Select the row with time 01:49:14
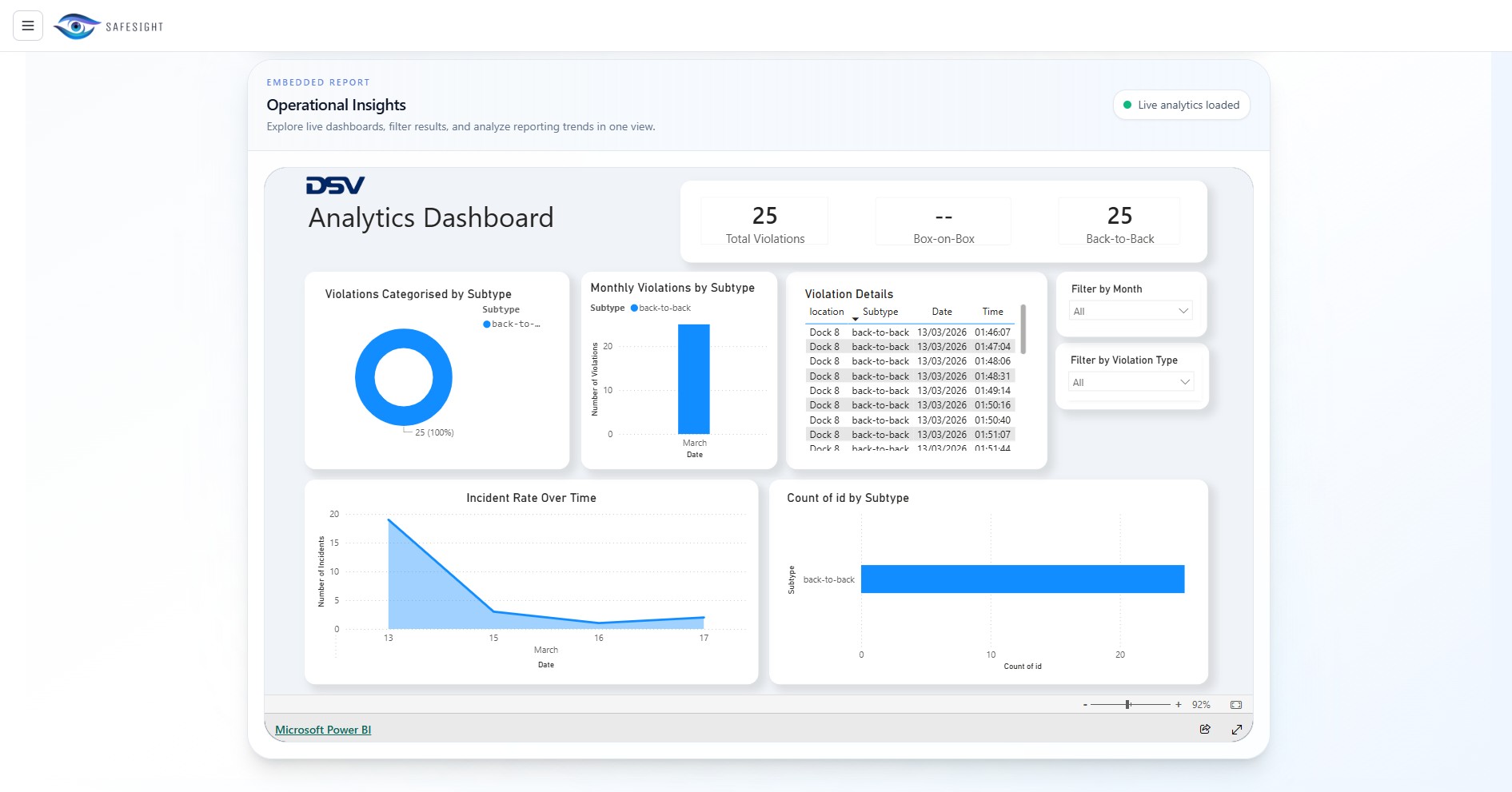The height and width of the screenshot is (792, 1512). 910,391
